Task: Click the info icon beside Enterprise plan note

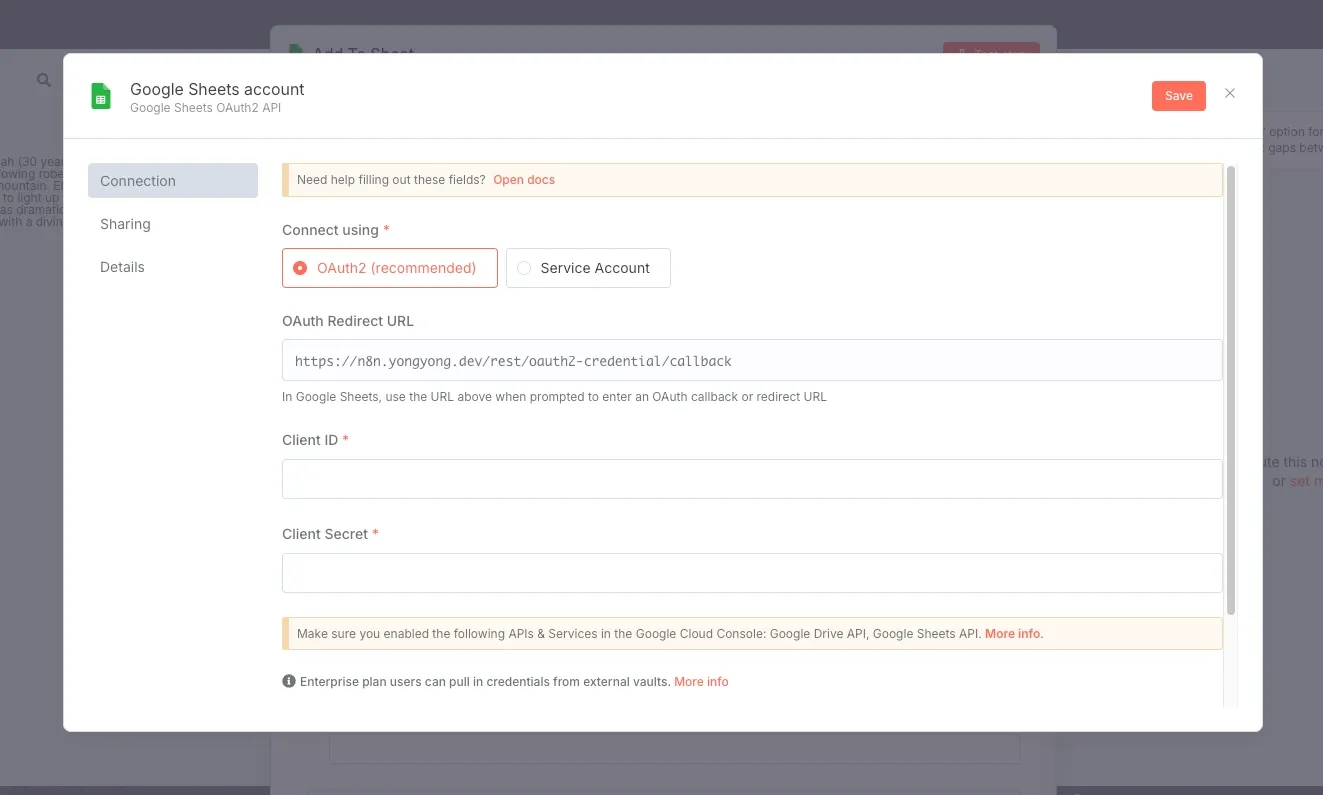Action: click(289, 681)
